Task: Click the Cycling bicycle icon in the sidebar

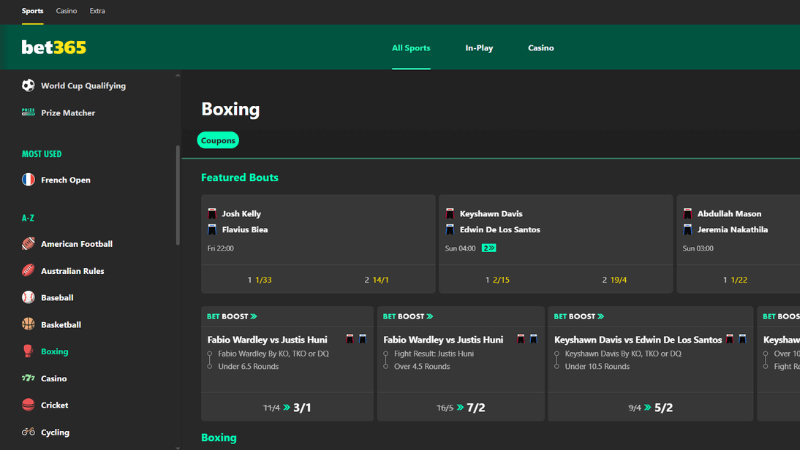Action: click(28, 432)
